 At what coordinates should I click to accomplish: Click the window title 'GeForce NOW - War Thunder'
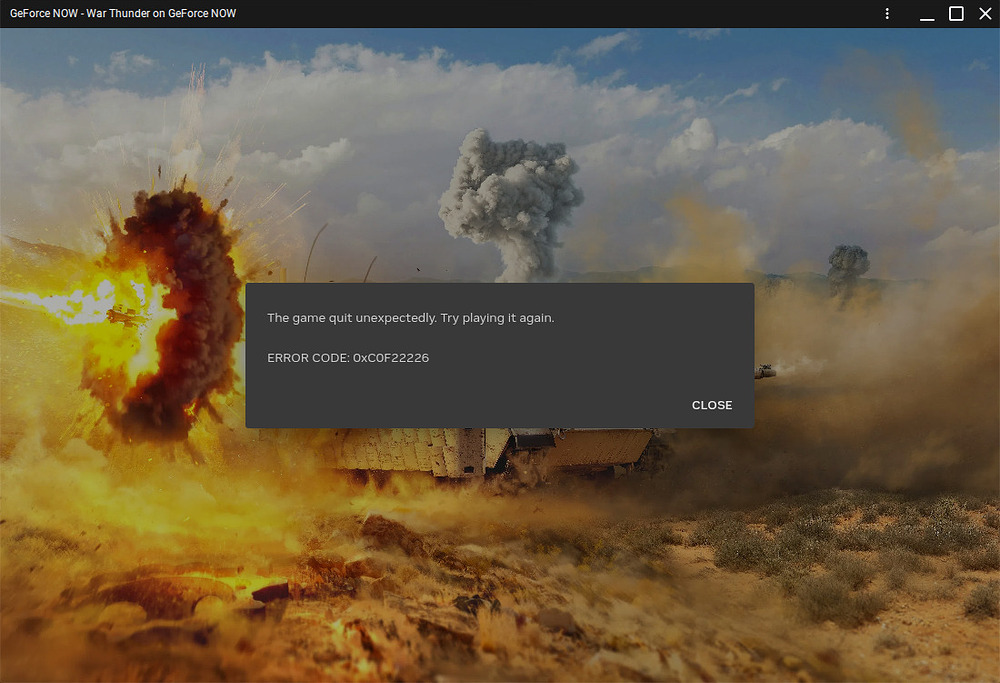(x=123, y=13)
